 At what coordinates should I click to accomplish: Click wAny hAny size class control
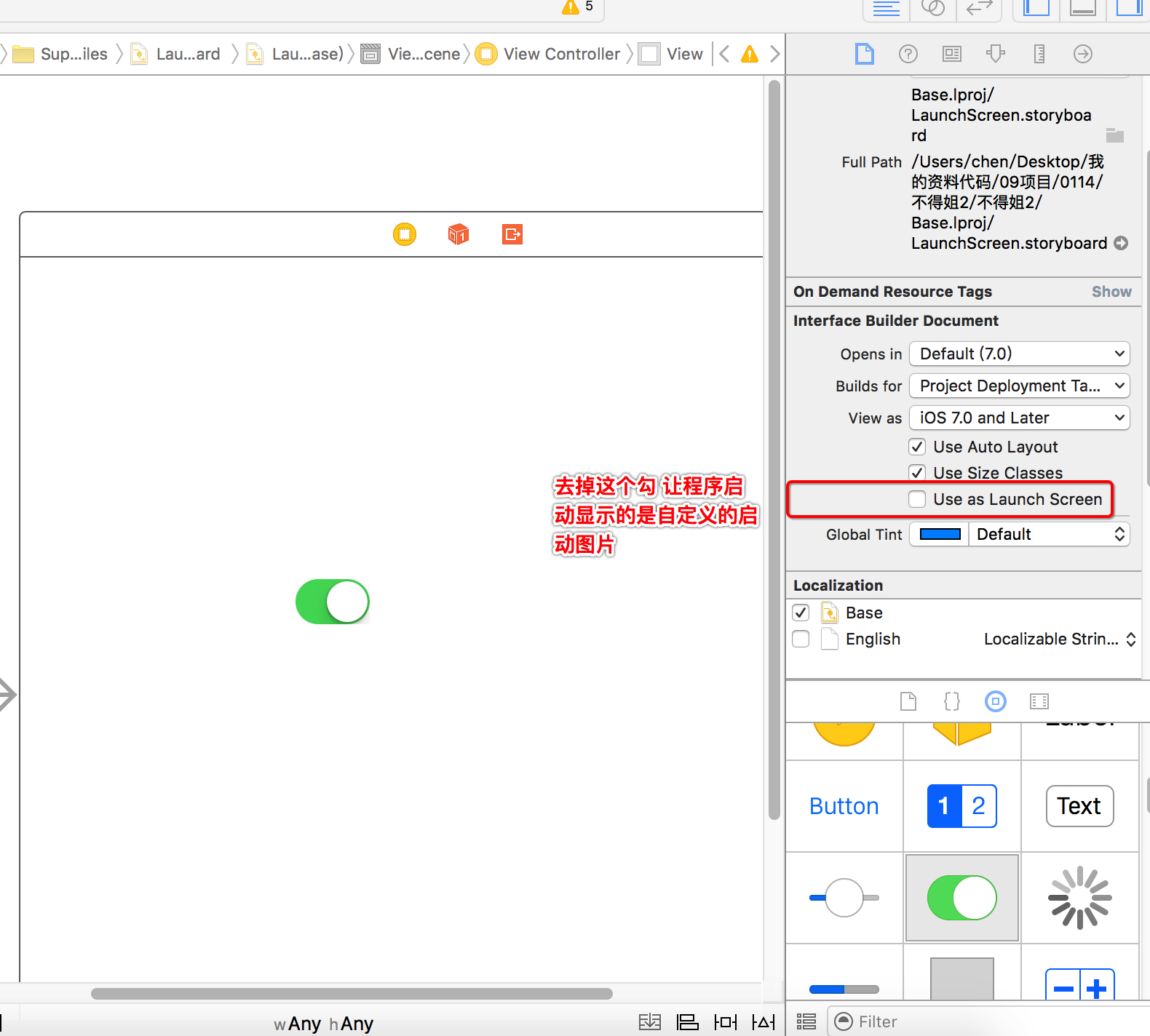point(324,1024)
